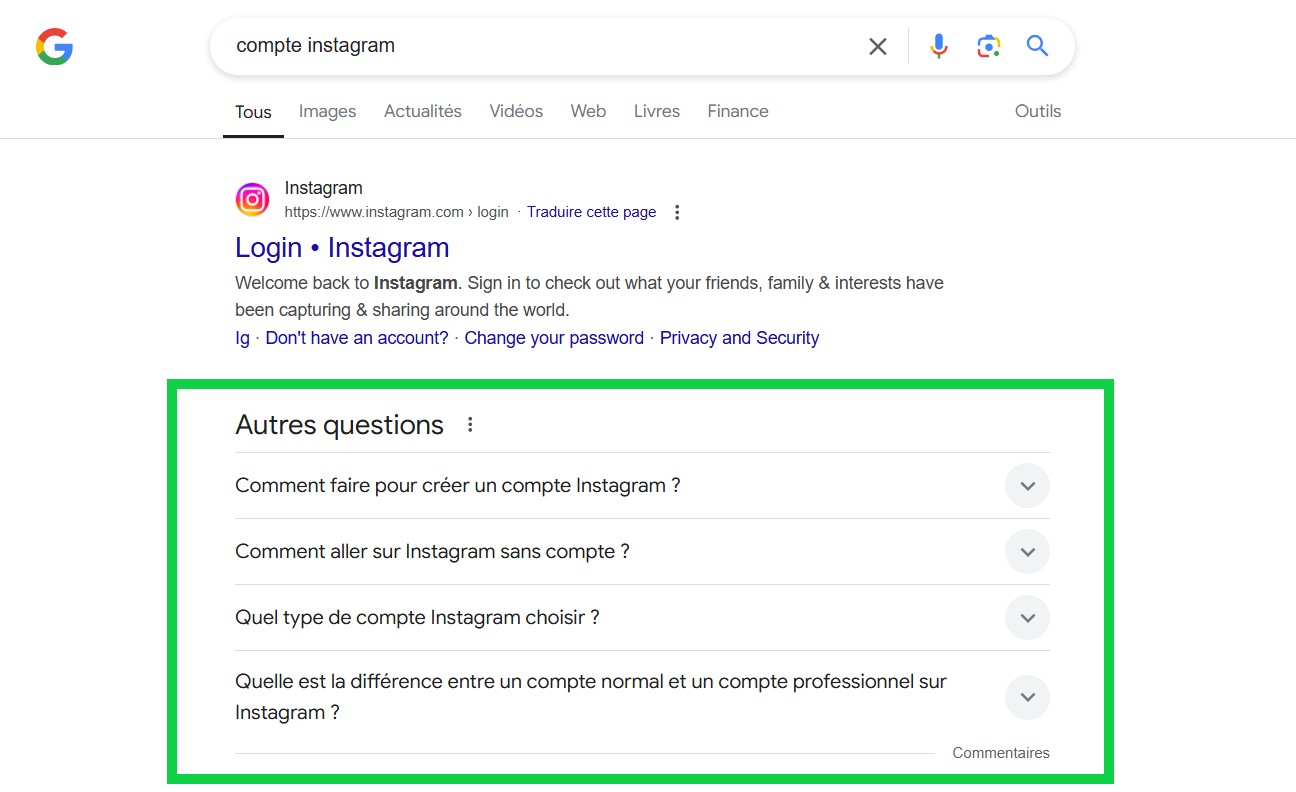Open the 'Ig' sitelink
1296x792 pixels.
click(x=242, y=338)
